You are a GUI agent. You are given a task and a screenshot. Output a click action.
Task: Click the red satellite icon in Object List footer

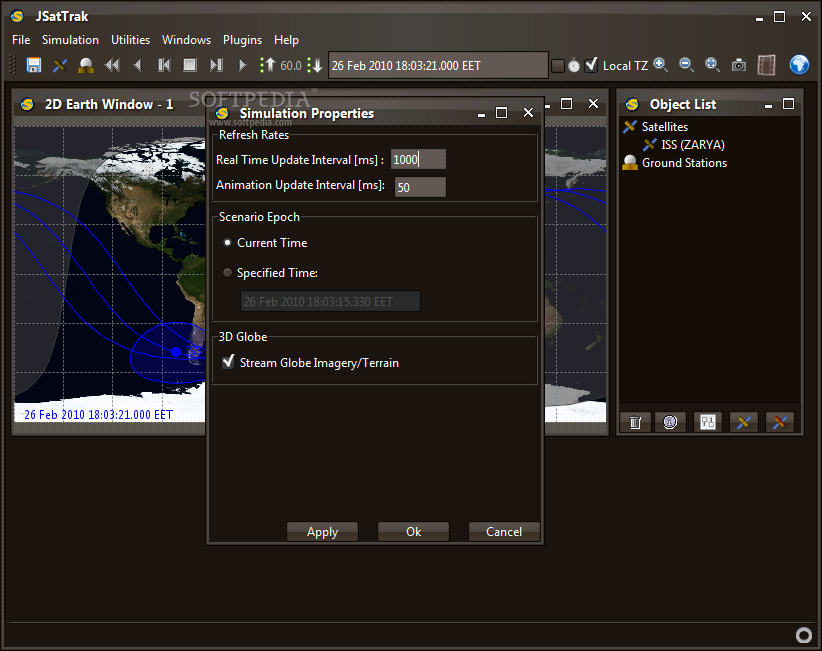pos(780,422)
